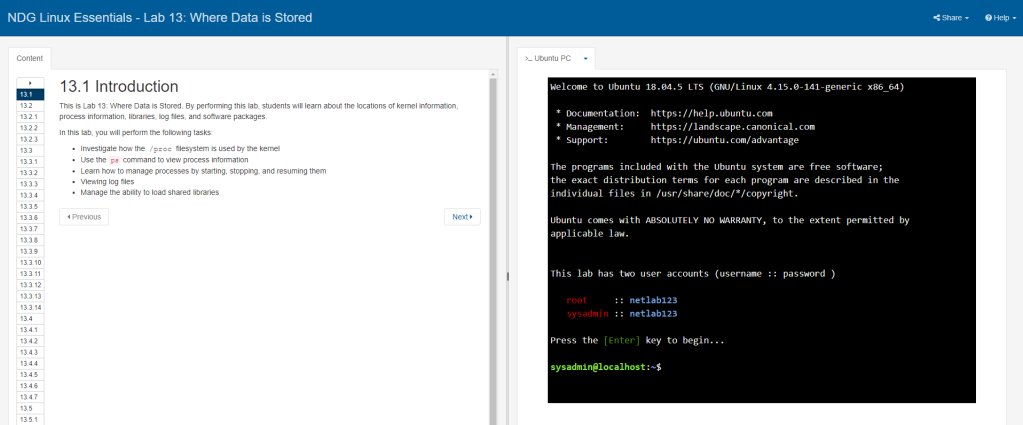Click the dropdown caret beside Ubuntu PC
Viewport: 1023px width, 425px height.
tap(584, 58)
